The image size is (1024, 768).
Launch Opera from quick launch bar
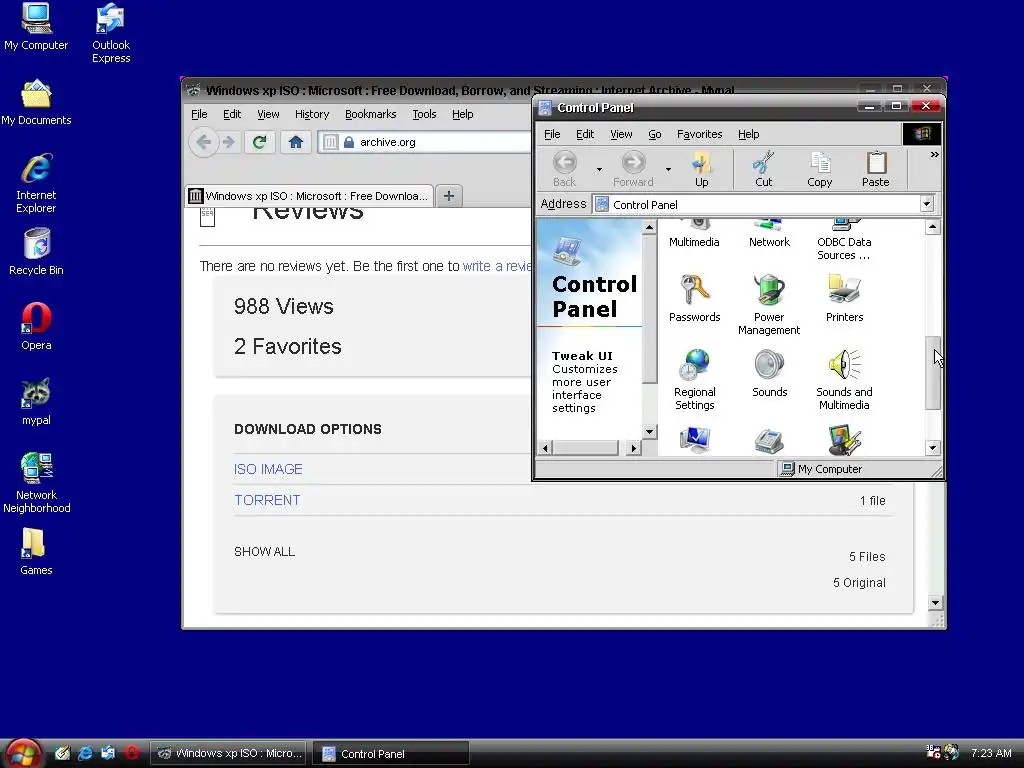click(131, 753)
